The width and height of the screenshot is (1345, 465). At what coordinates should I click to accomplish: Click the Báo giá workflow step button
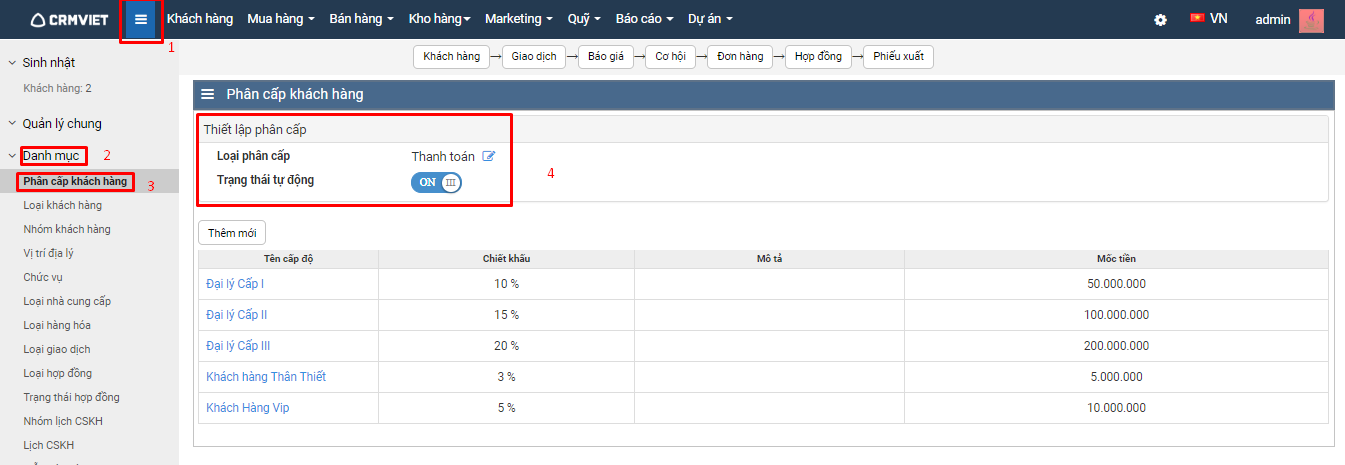[606, 56]
